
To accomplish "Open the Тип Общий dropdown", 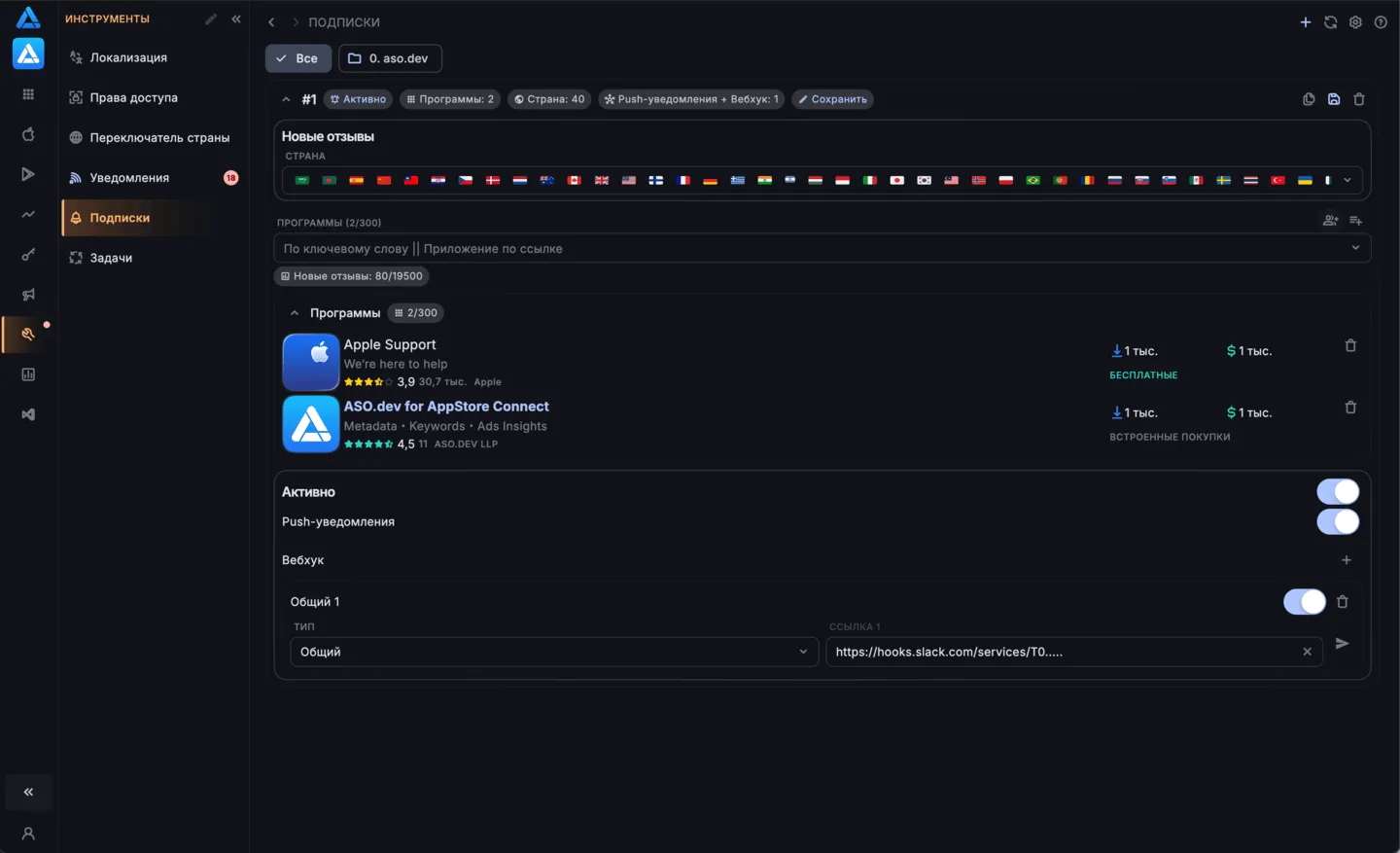I will click(x=554, y=652).
